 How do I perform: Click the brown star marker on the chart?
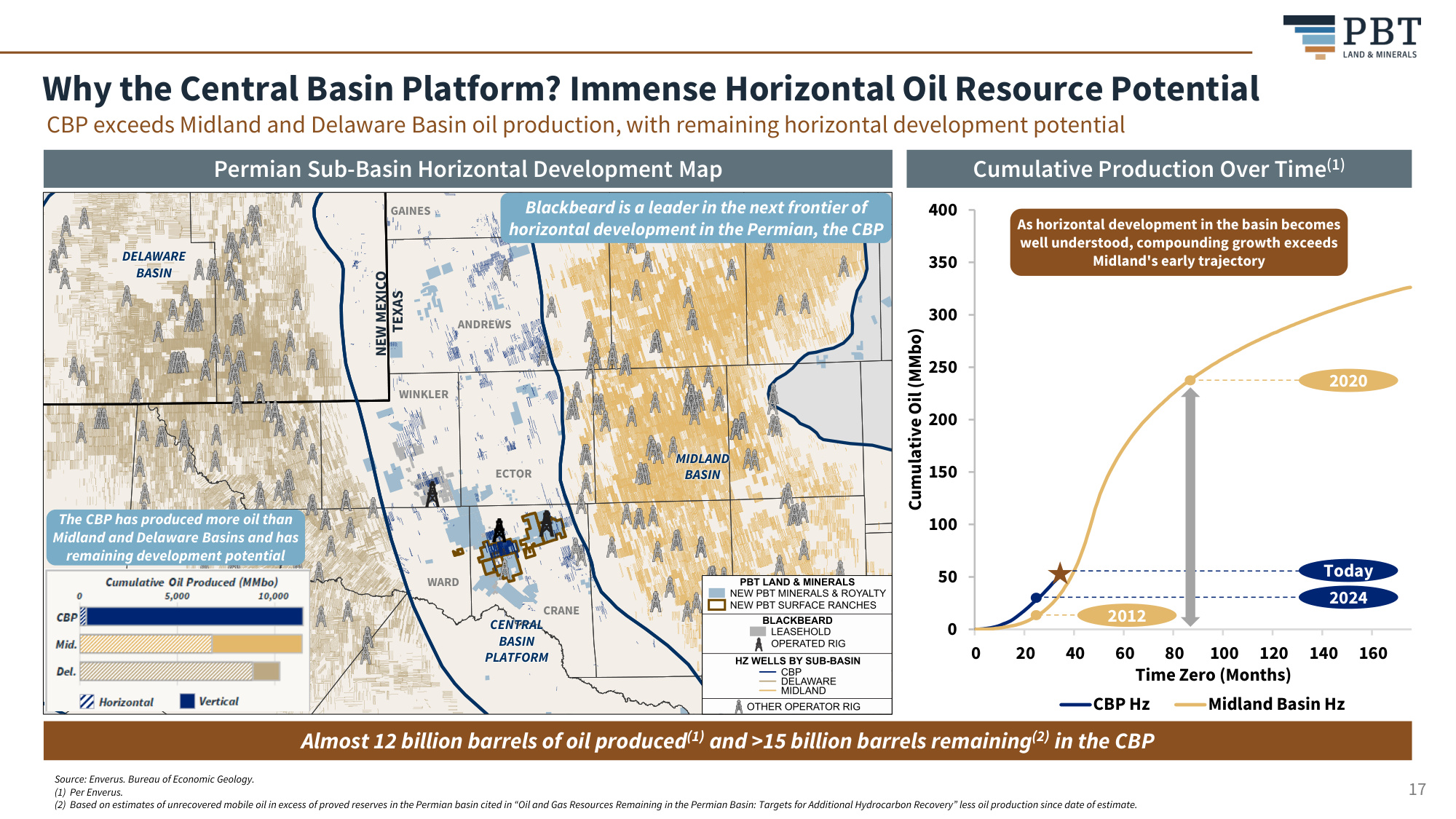point(1060,574)
